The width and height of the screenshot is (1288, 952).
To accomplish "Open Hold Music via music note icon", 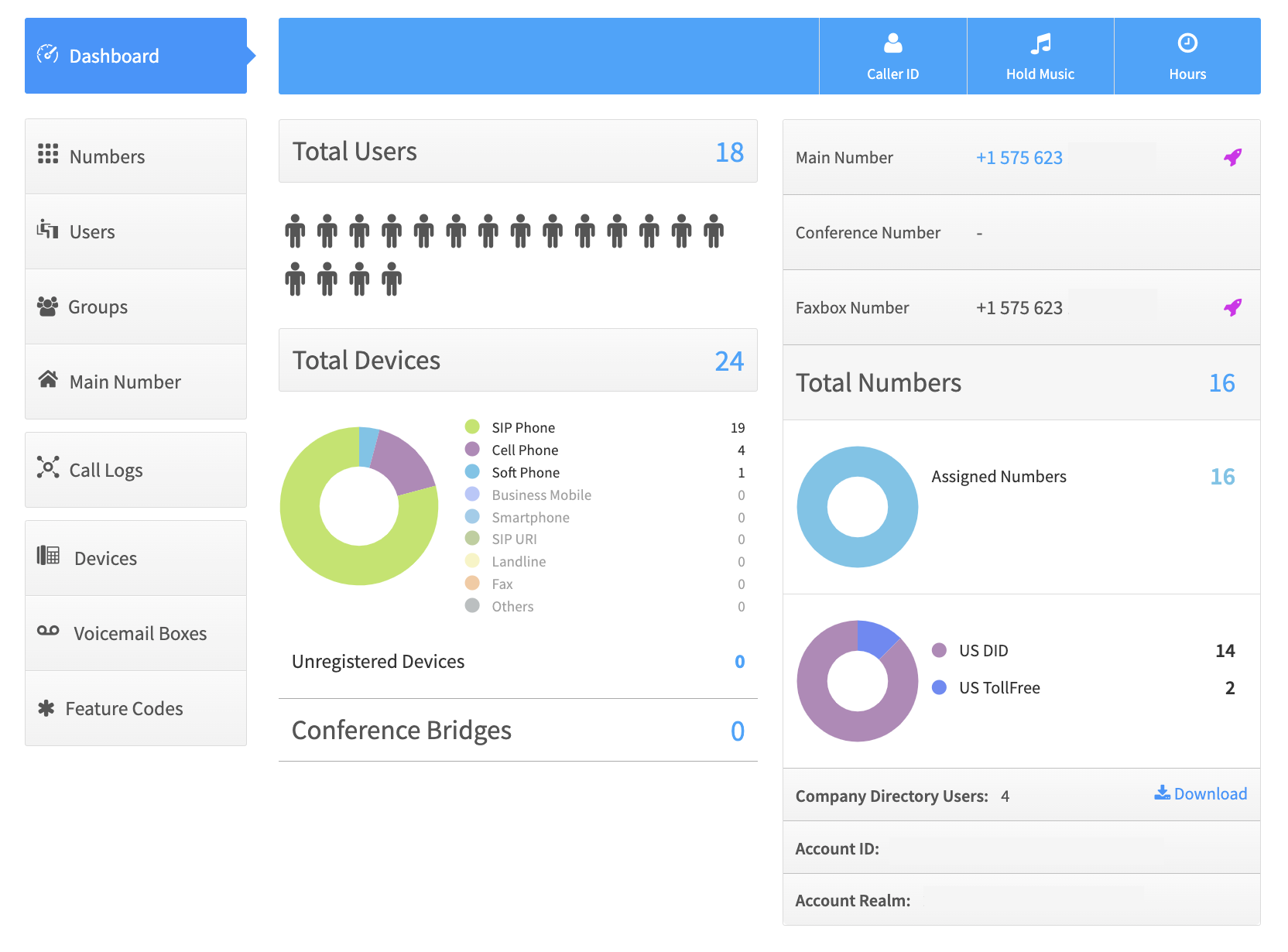I will 1040,43.
